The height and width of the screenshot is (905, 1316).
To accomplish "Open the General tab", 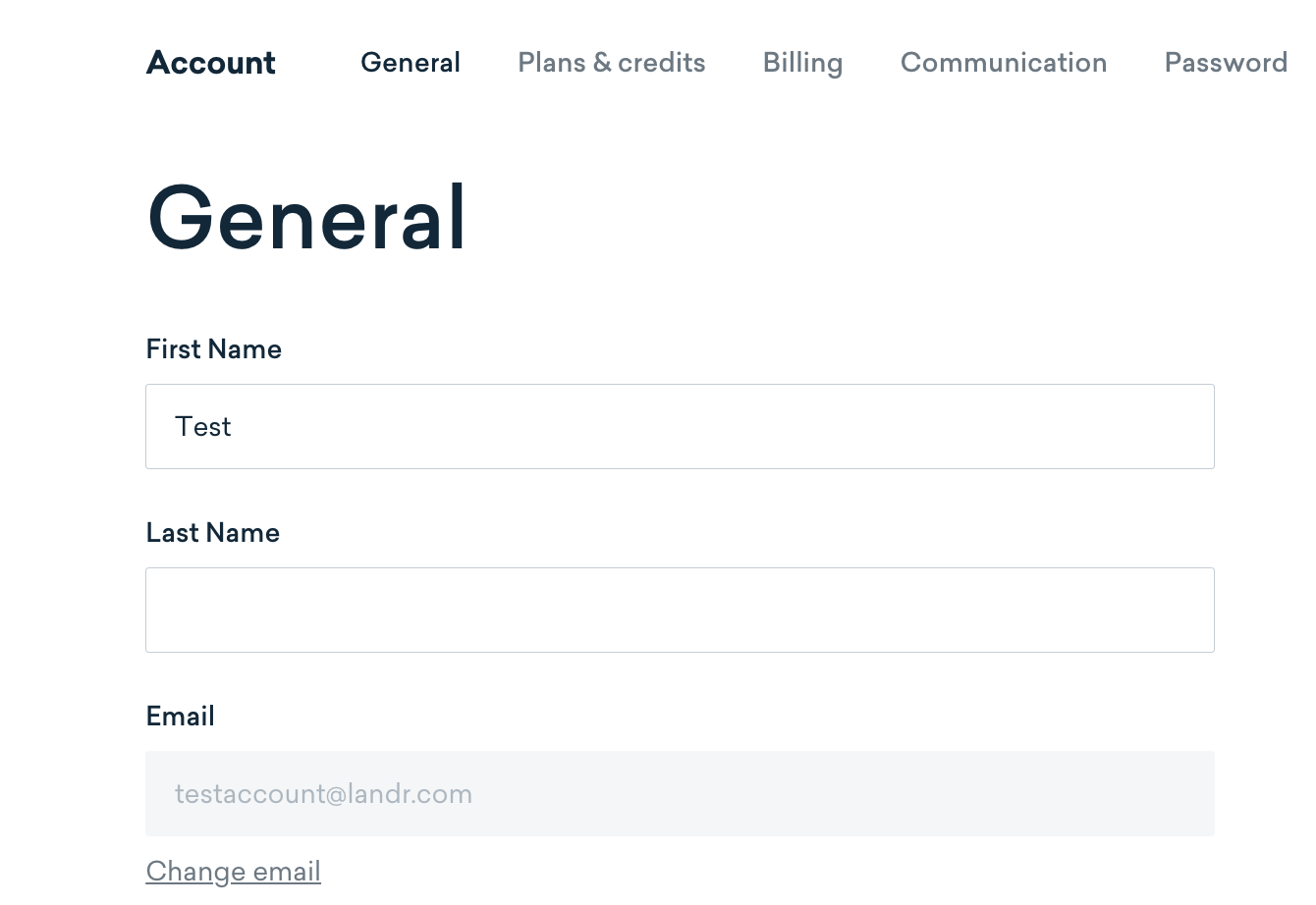I will tap(411, 63).
